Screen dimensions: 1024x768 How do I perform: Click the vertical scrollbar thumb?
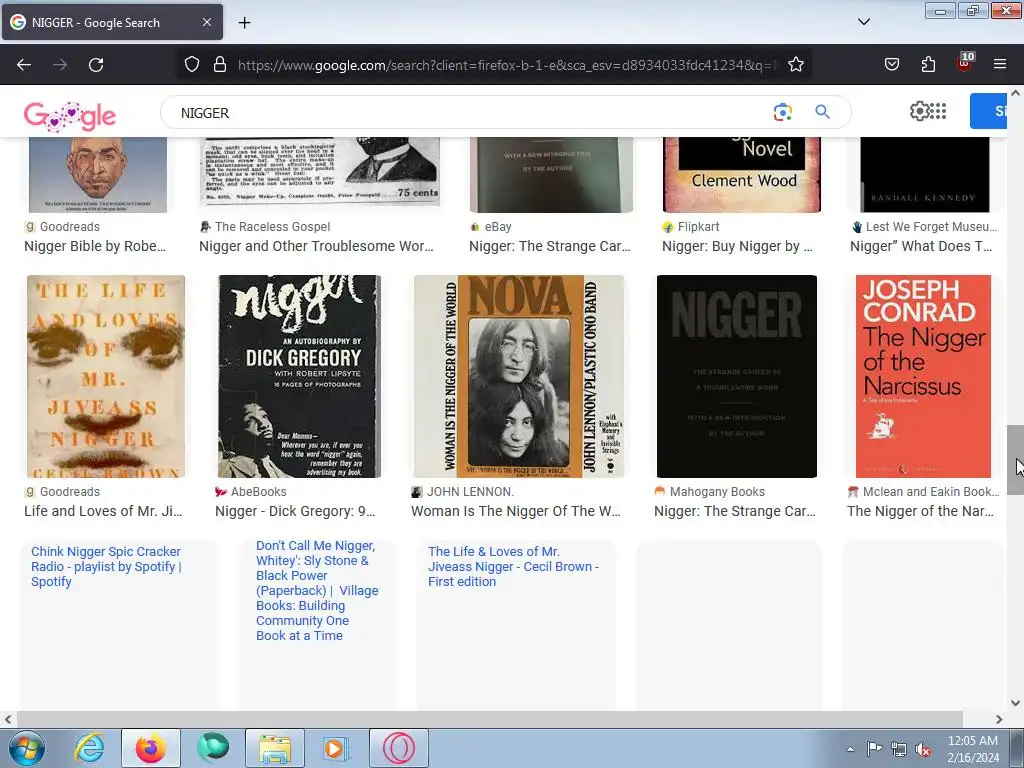coord(1016,460)
